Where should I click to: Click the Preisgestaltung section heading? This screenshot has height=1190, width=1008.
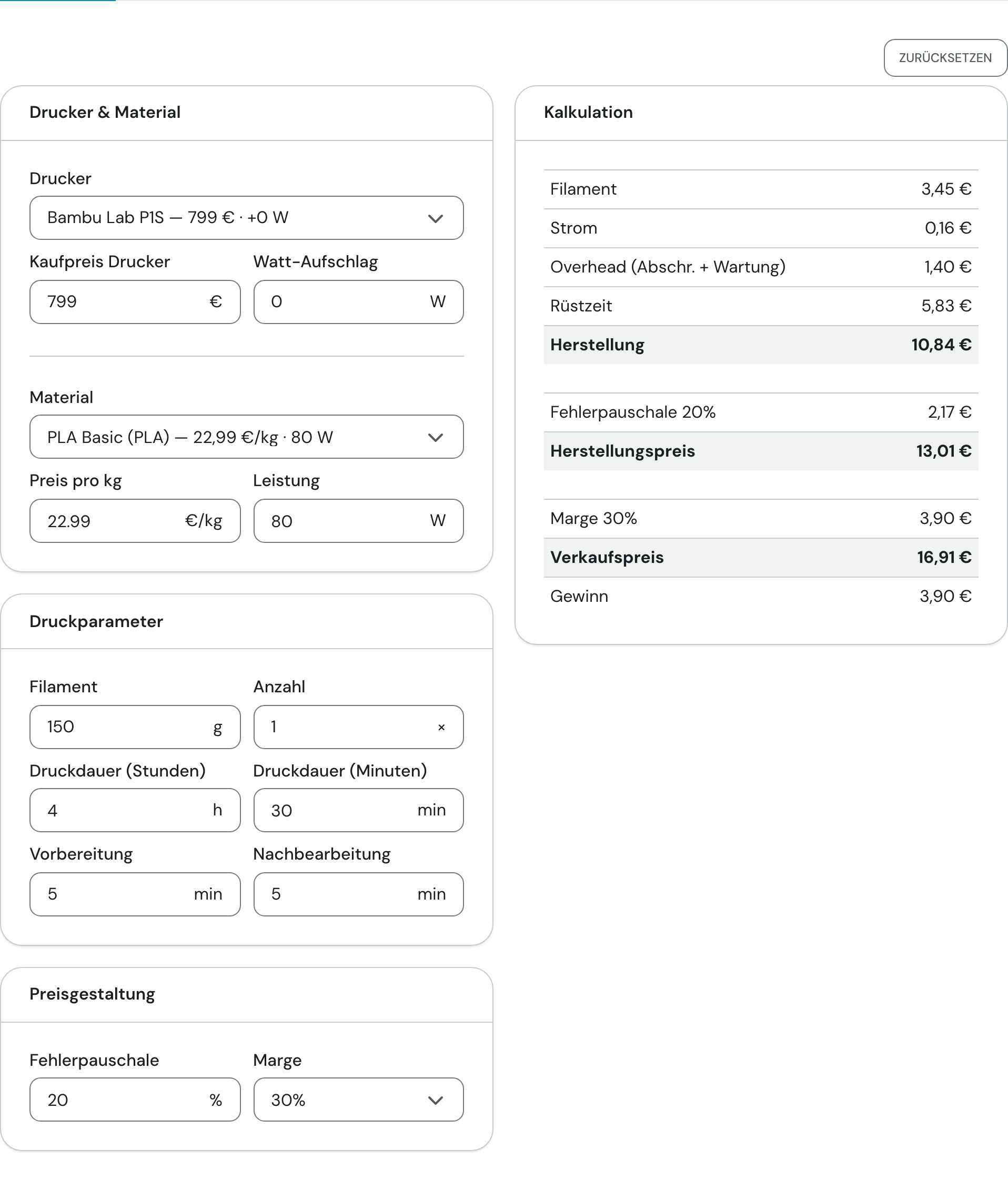click(92, 994)
